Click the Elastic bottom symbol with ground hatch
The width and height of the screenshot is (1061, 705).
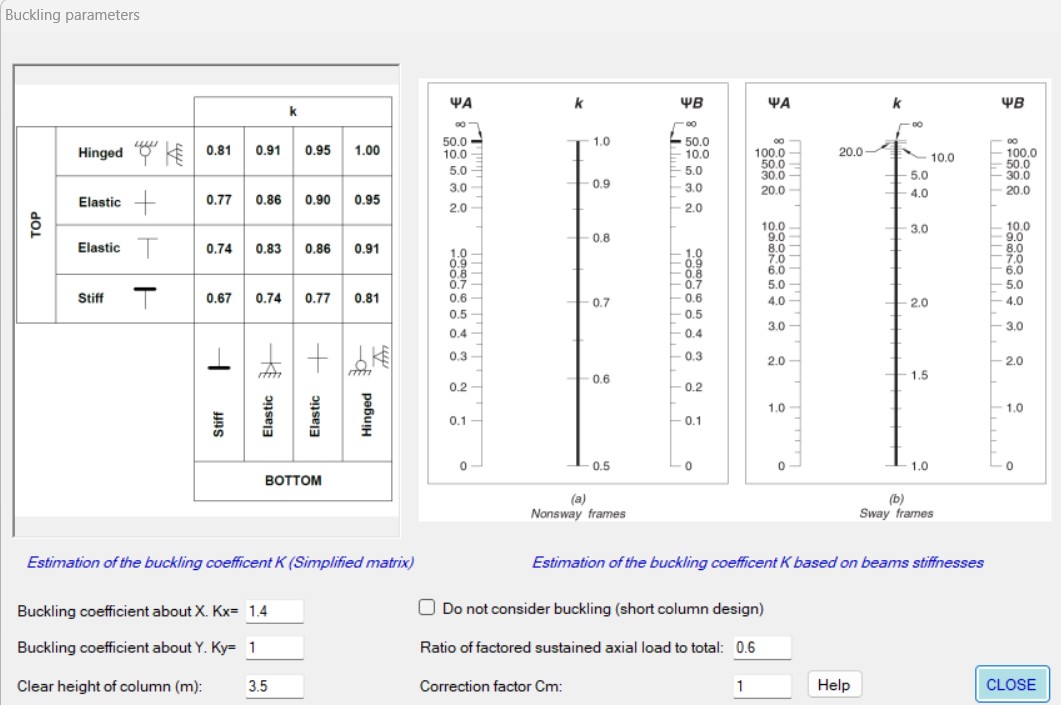[x=270, y=360]
